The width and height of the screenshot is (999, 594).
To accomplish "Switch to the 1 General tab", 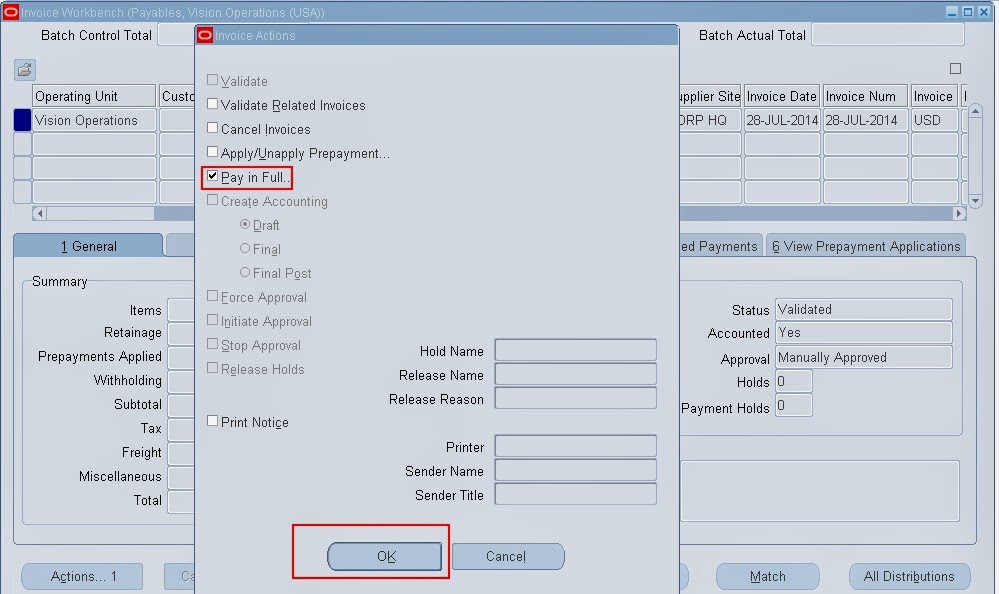I will point(88,244).
